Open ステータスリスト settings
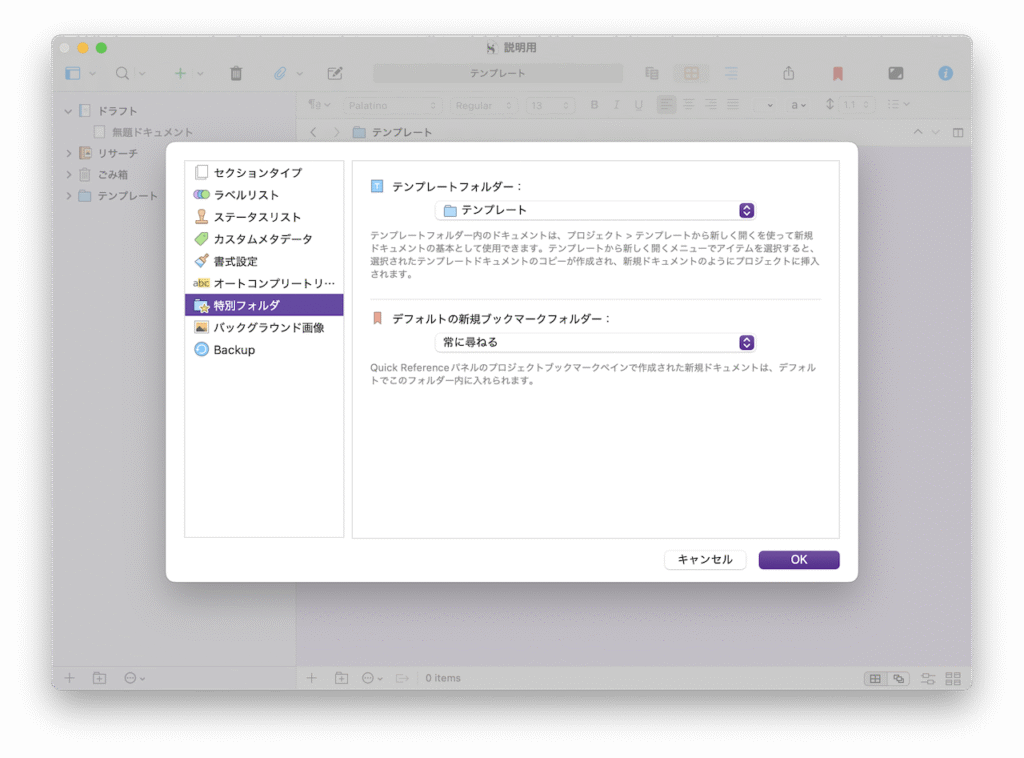Screen dimensions: 1024x758 (x=264, y=217)
